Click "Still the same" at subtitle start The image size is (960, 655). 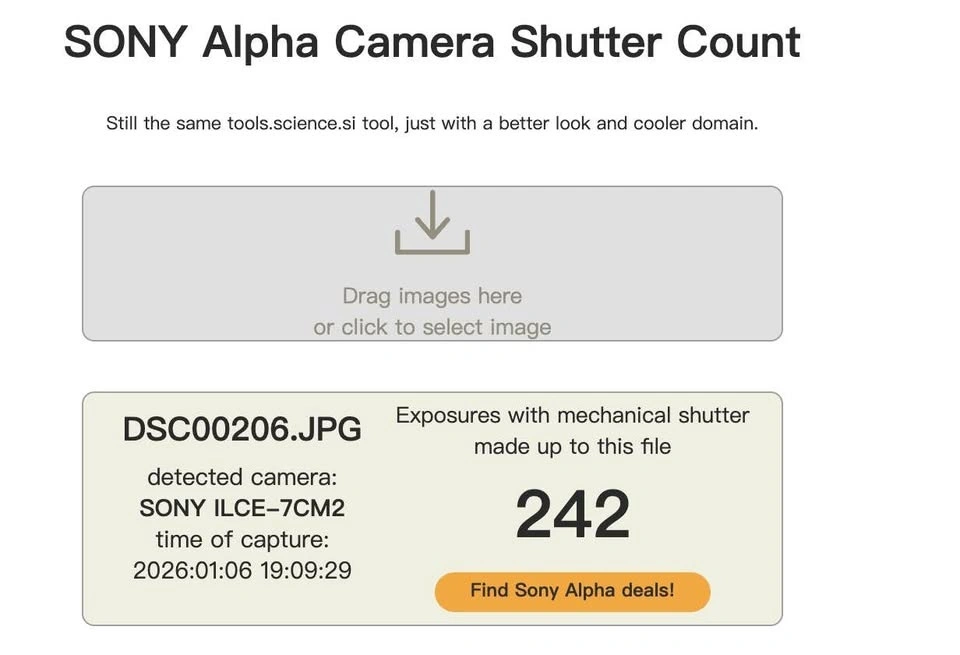(x=150, y=125)
